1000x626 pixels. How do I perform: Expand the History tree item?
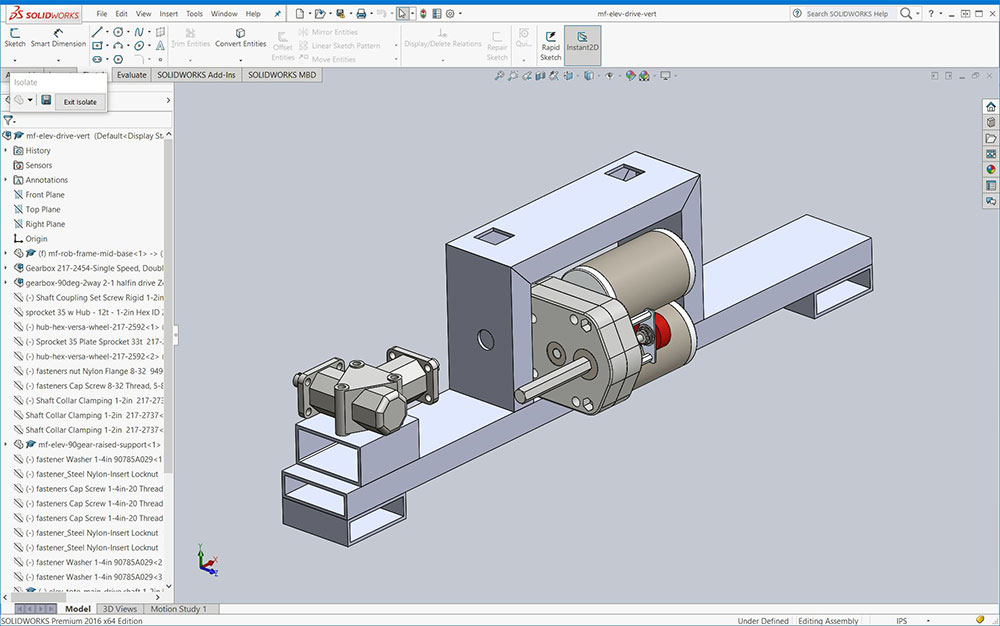6,151
